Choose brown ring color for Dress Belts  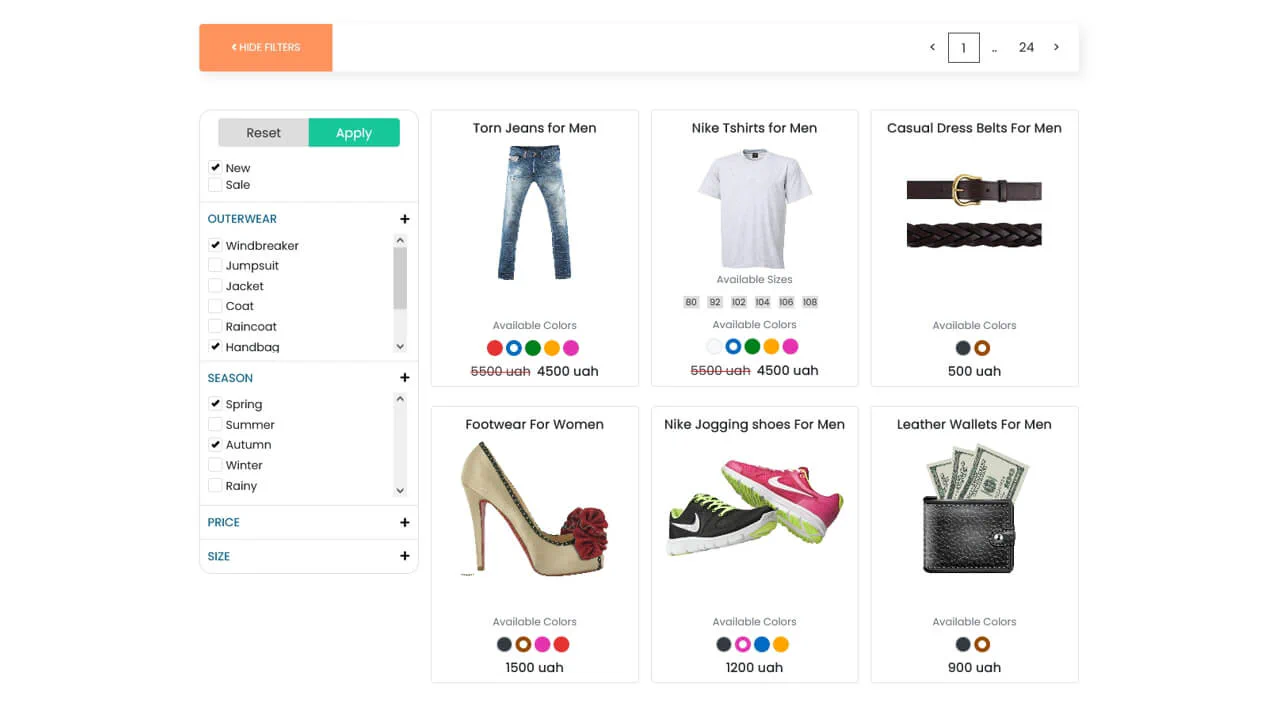982,348
